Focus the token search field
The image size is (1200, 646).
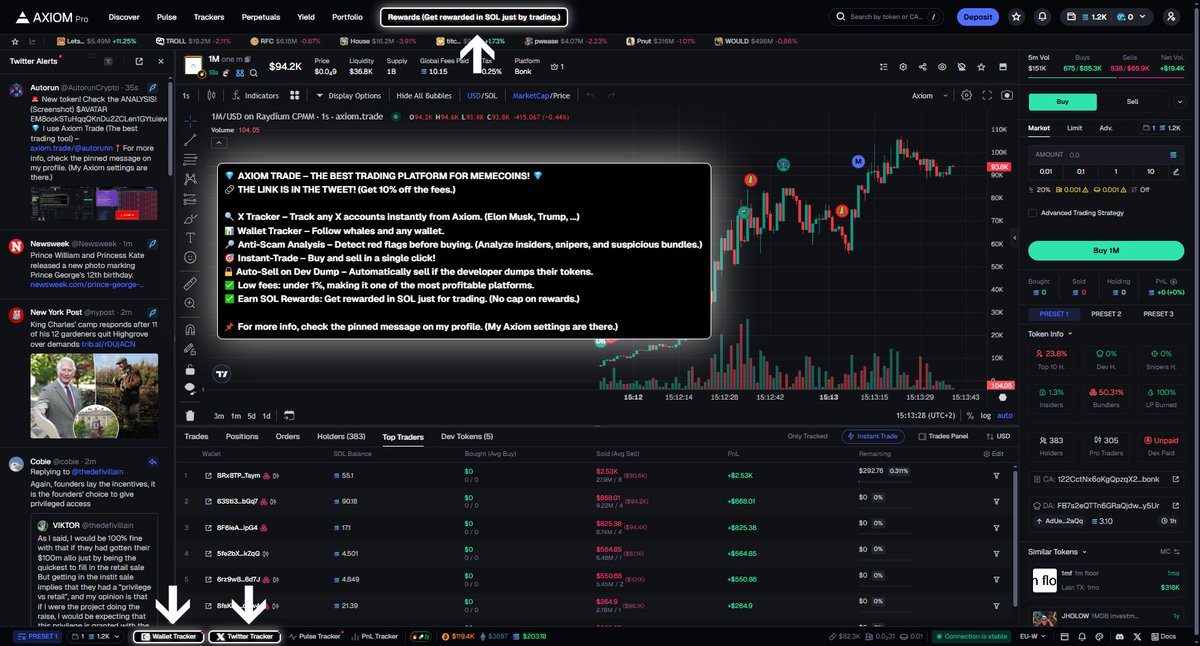886,17
